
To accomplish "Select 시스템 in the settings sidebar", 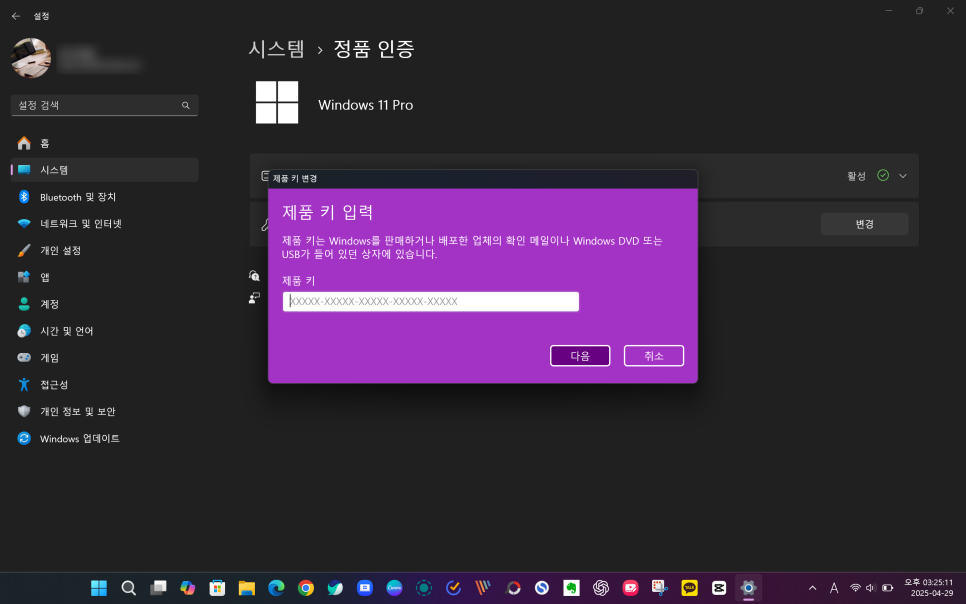I will (104, 169).
